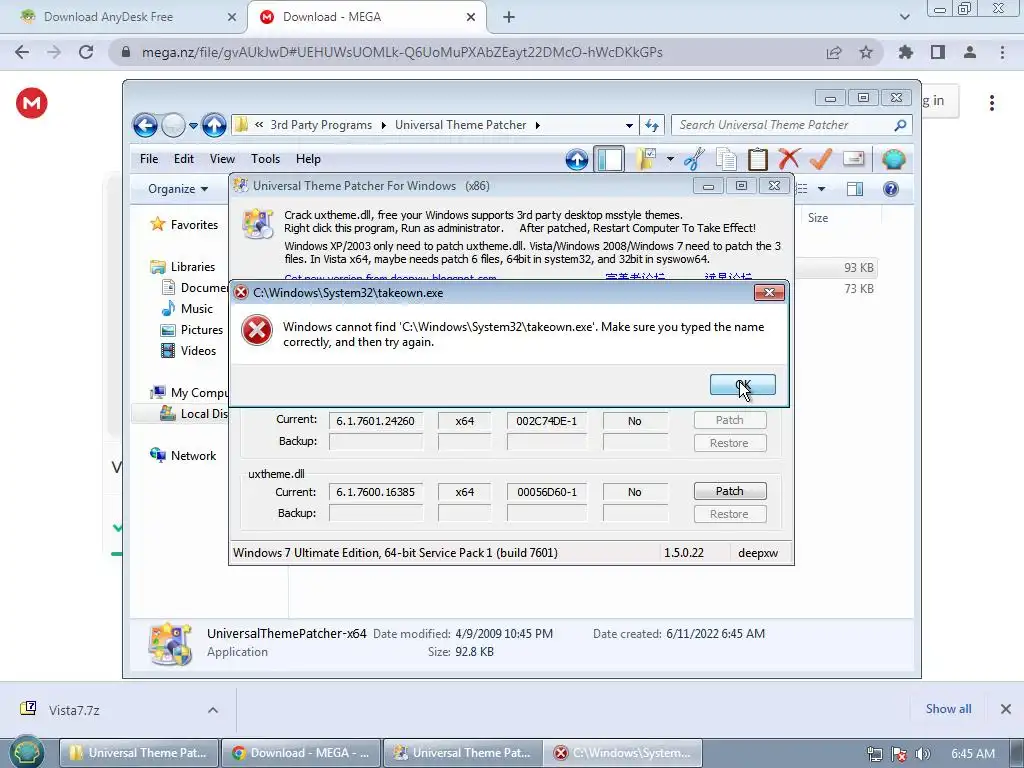1024x768 pixels.
Task: Click Show all downloads link
Action: point(948,709)
